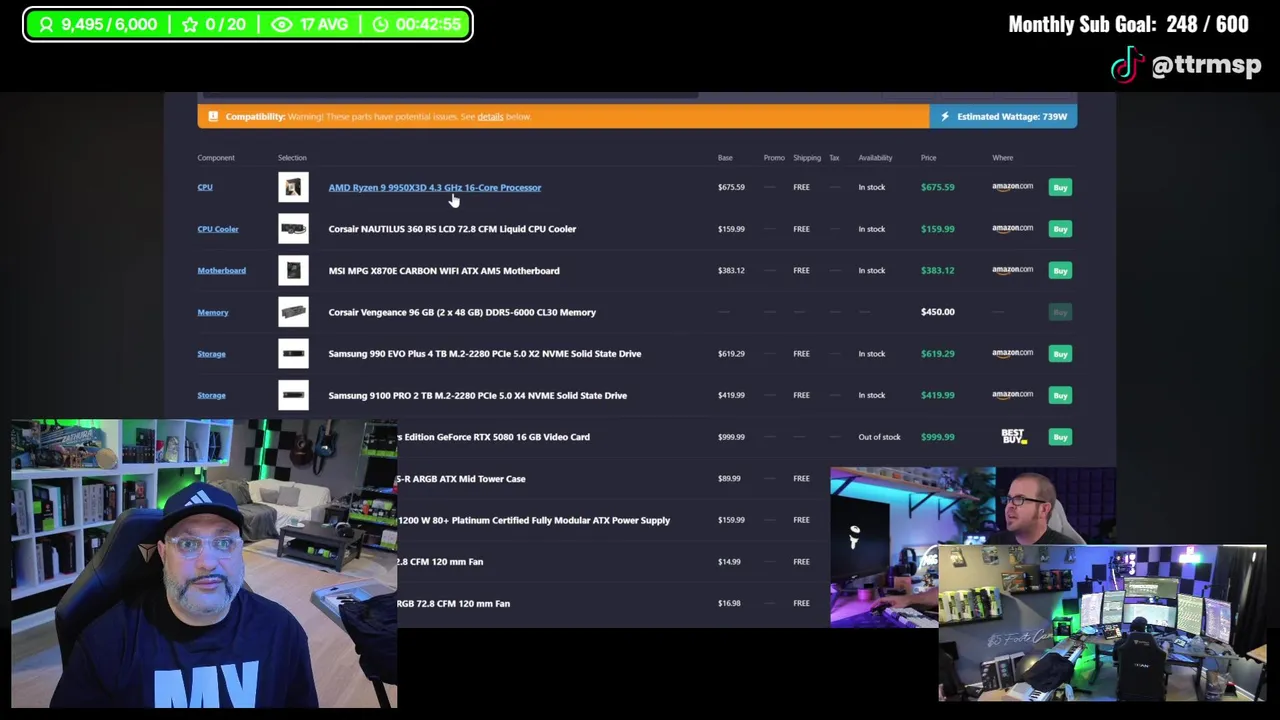Click the Amazon logo in Motherboard row
The height and width of the screenshot is (720, 1280).
coord(1012,270)
